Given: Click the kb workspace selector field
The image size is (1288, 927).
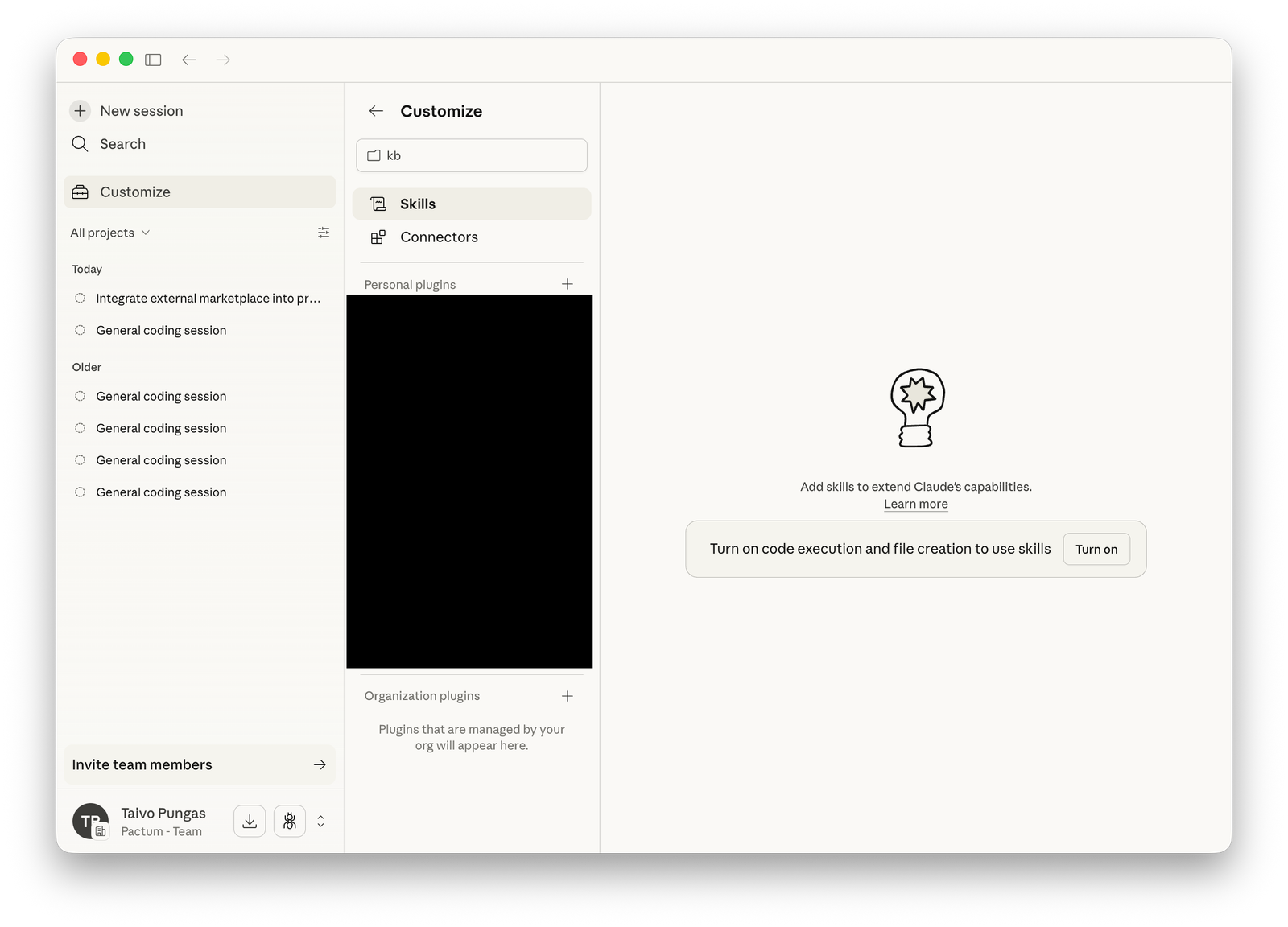Looking at the screenshot, I should (x=471, y=155).
